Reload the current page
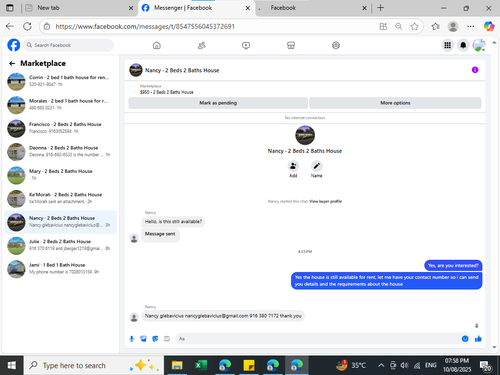Viewport: 500px width, 375px height. point(27,26)
